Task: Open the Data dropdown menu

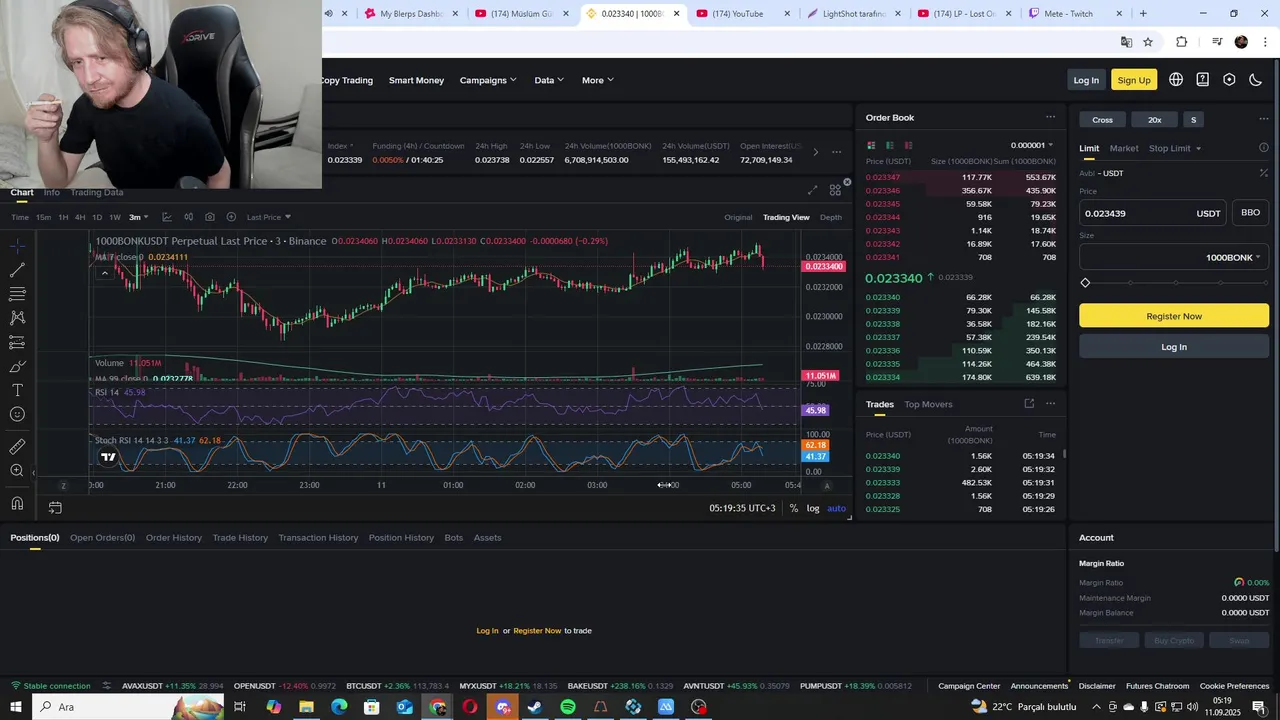Action: pos(549,80)
